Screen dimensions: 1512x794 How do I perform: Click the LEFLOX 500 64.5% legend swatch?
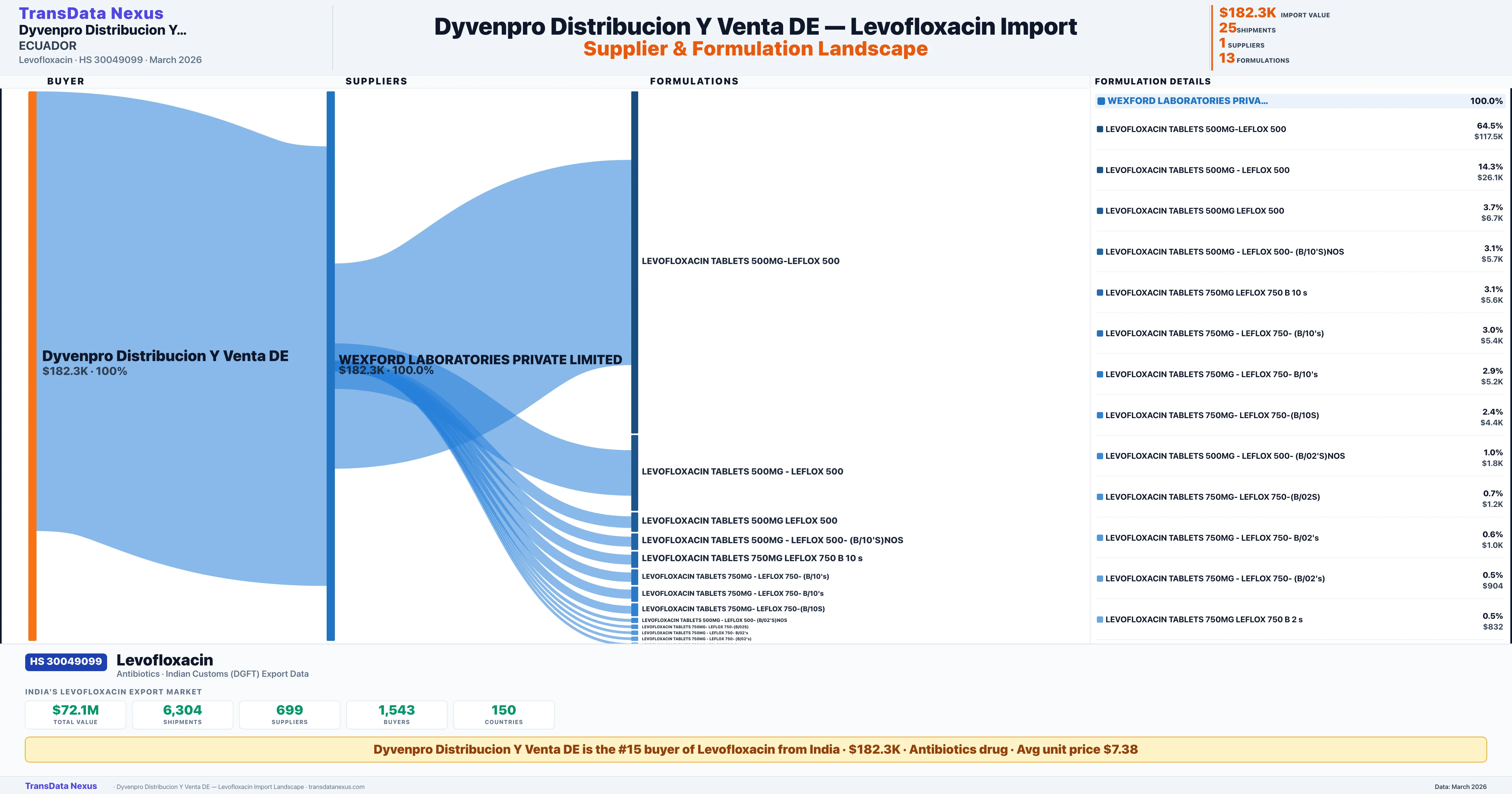click(1100, 129)
